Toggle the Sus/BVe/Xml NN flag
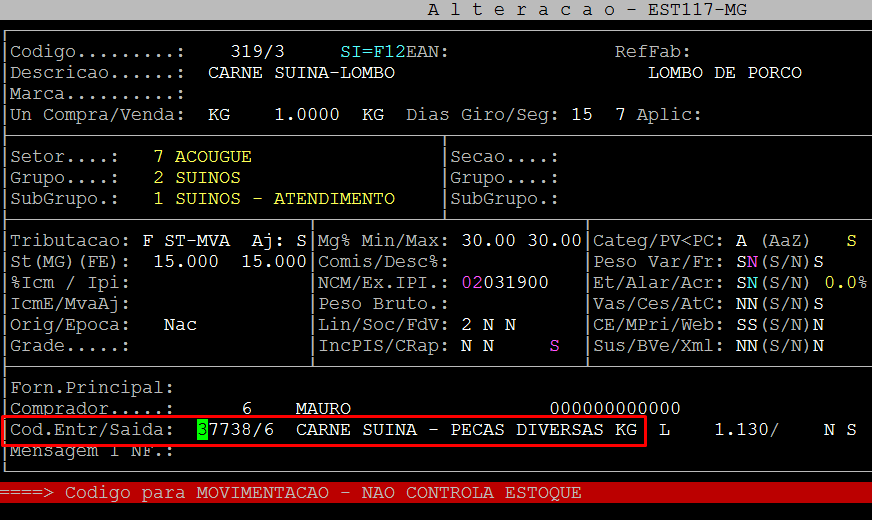The height and width of the screenshot is (520, 872). click(x=747, y=346)
